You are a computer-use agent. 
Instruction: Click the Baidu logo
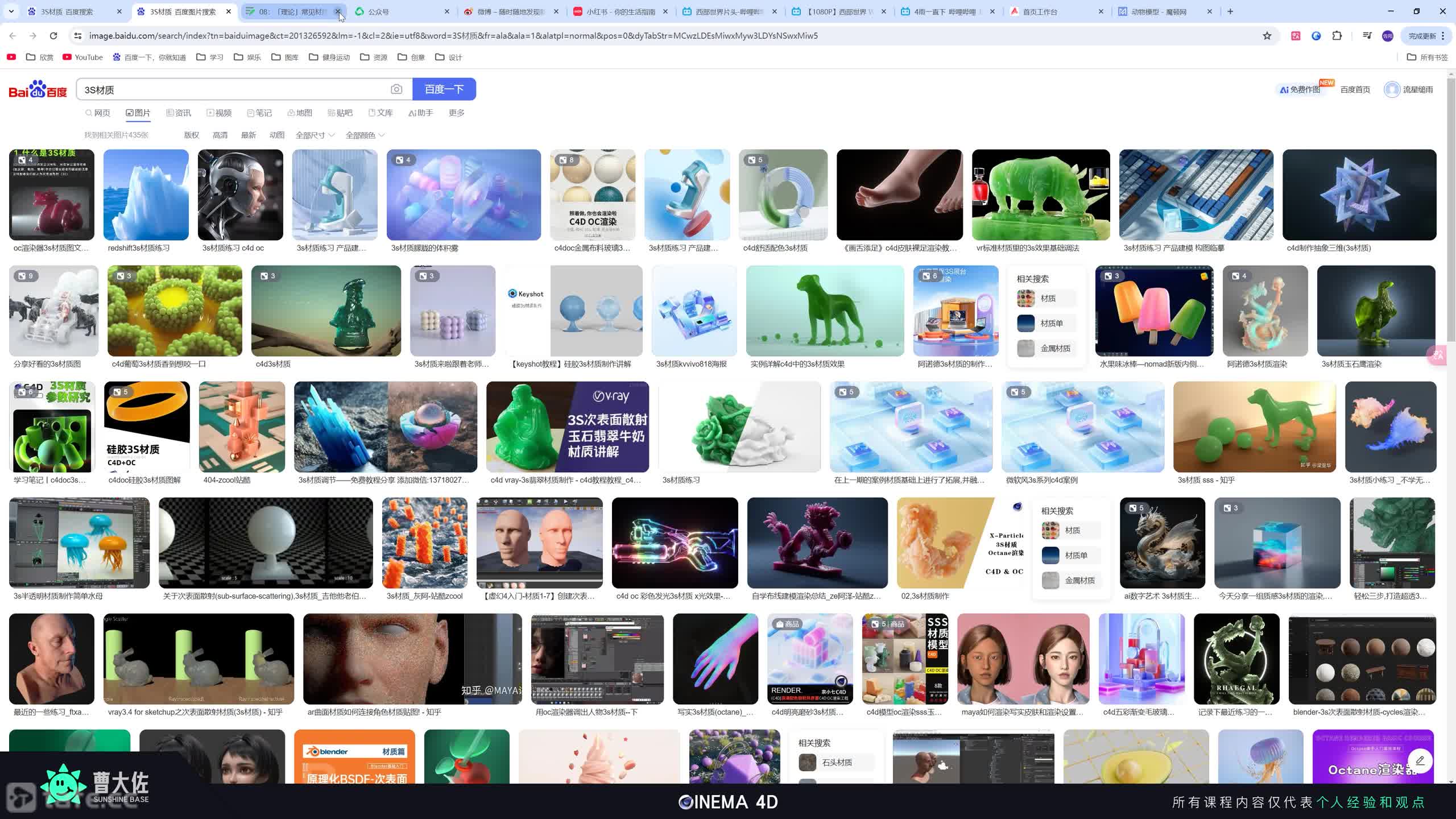(x=38, y=89)
